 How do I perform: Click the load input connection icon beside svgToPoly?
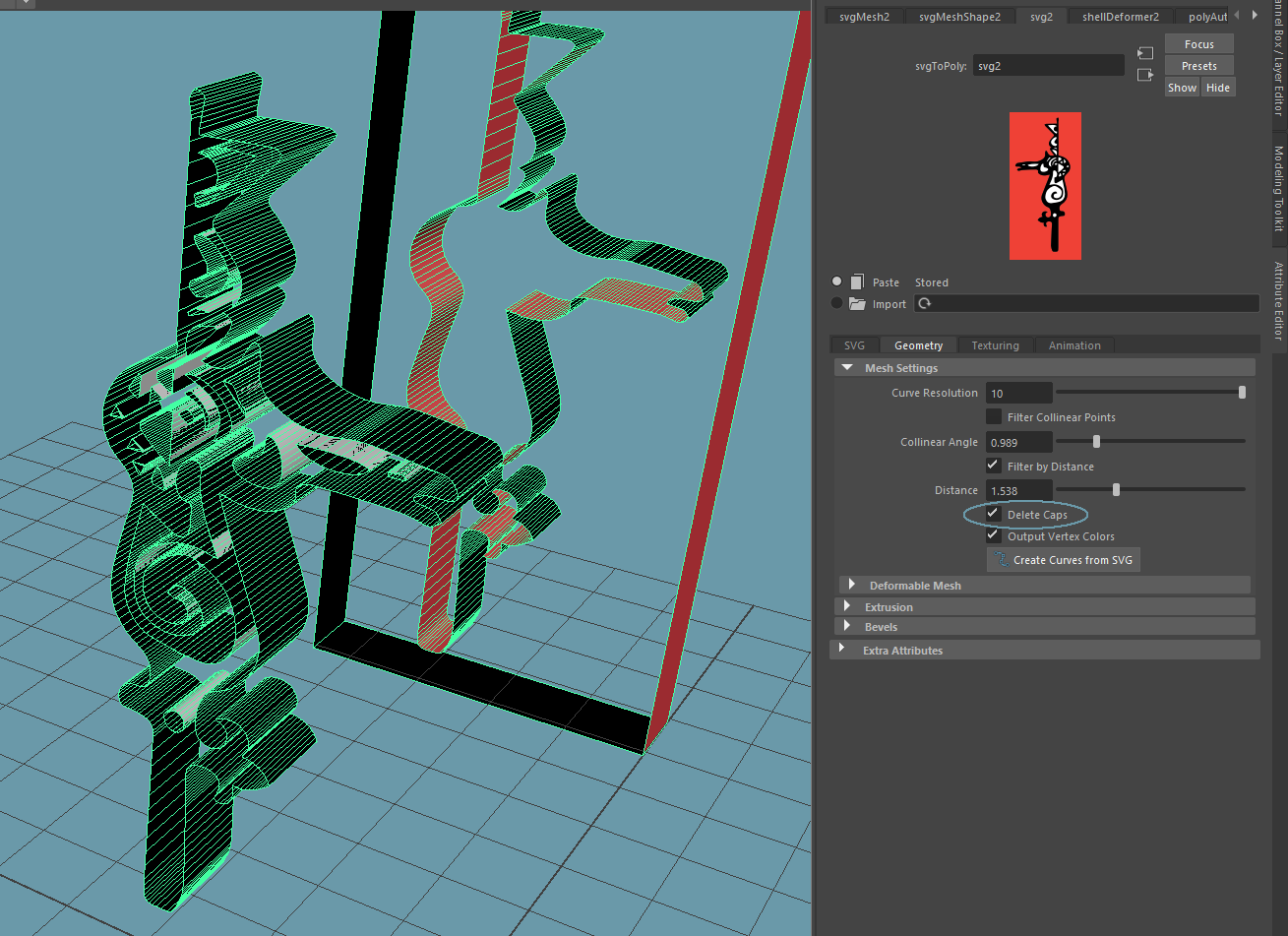tap(1144, 53)
